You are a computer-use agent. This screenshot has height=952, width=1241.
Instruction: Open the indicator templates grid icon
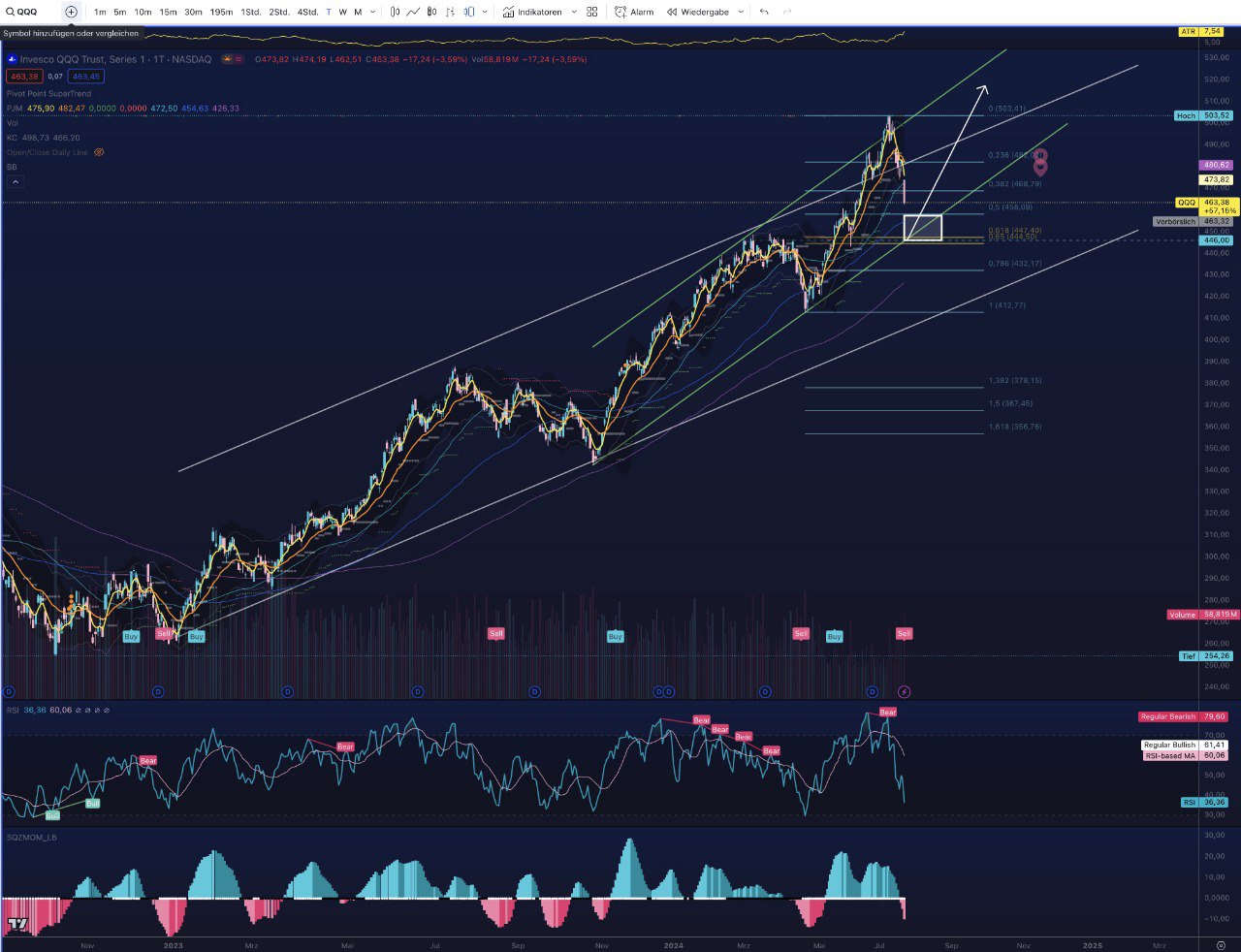pyautogui.click(x=591, y=12)
